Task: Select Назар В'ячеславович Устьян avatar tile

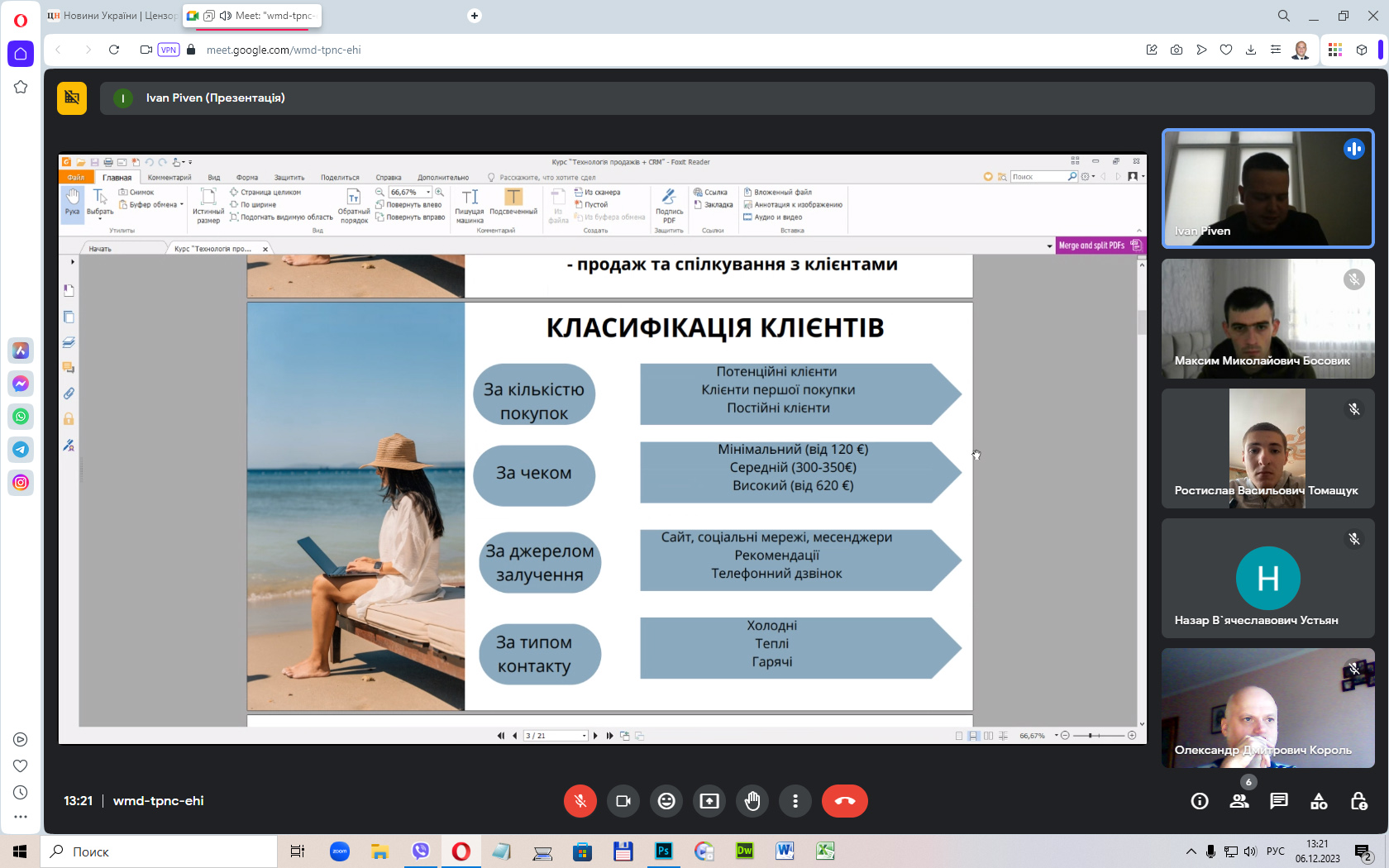Action: point(1267,578)
